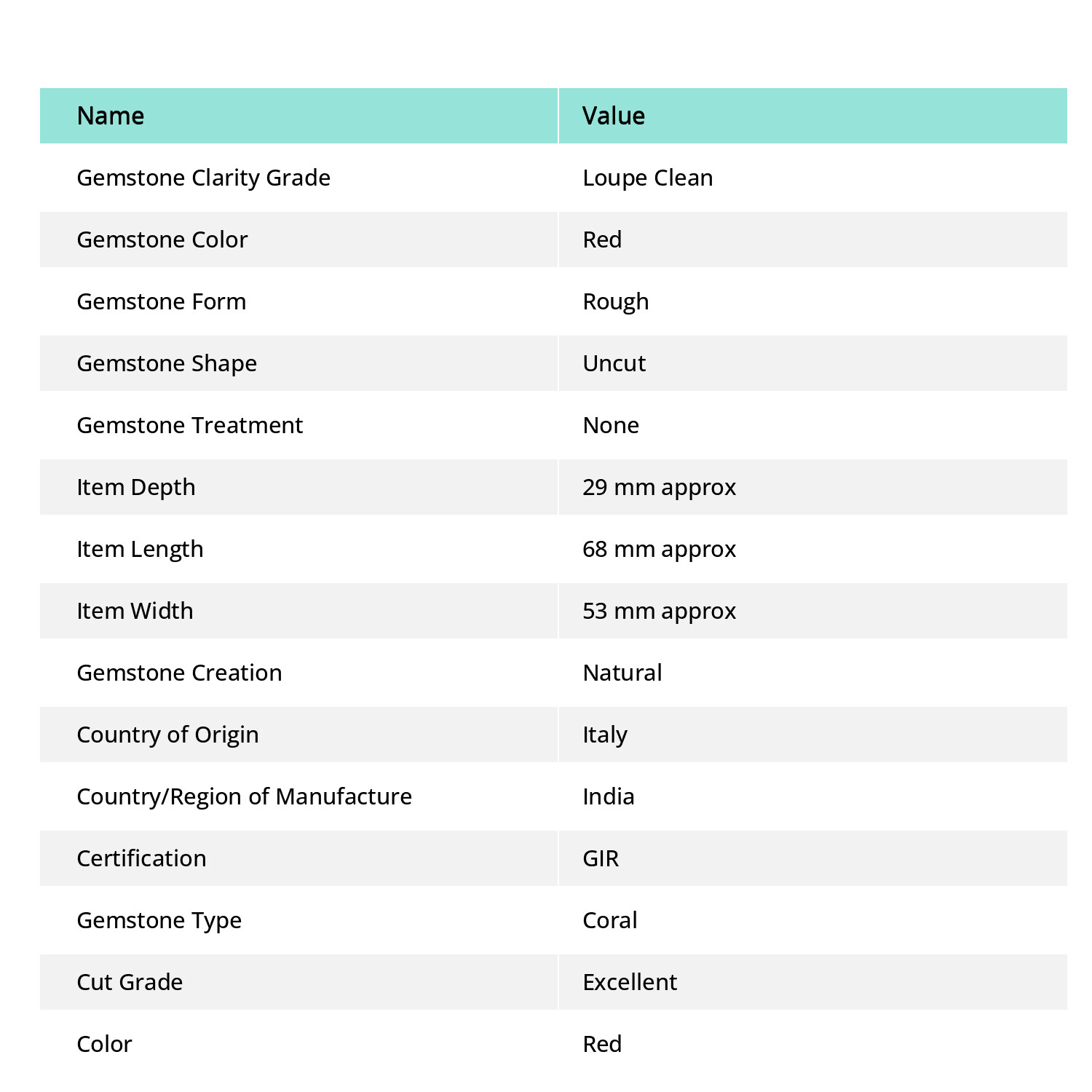
Task: Select the Uncut value cell
Action: [813, 363]
